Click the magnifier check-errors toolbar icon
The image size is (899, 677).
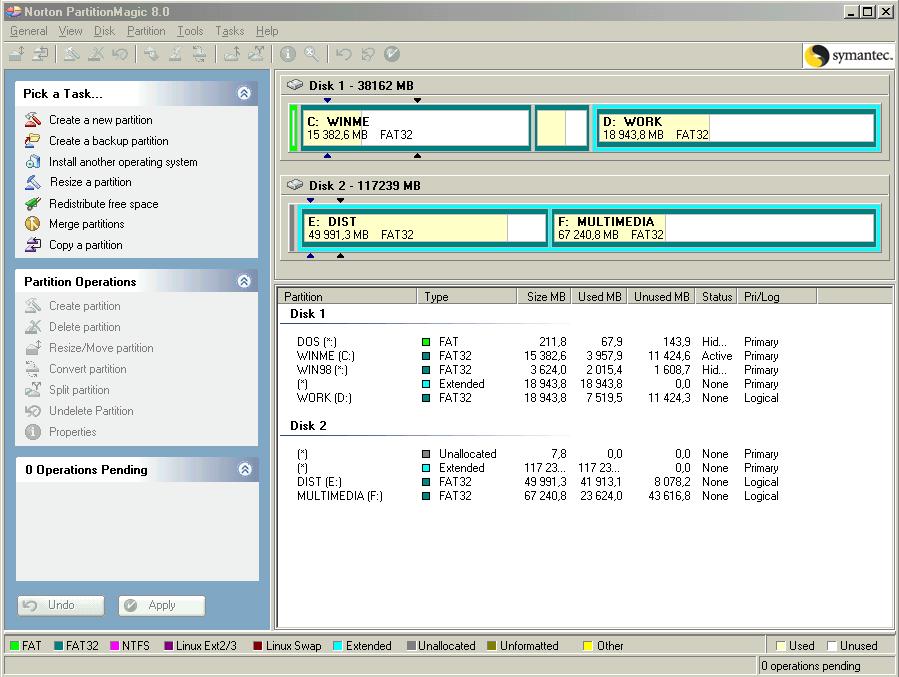(311, 54)
